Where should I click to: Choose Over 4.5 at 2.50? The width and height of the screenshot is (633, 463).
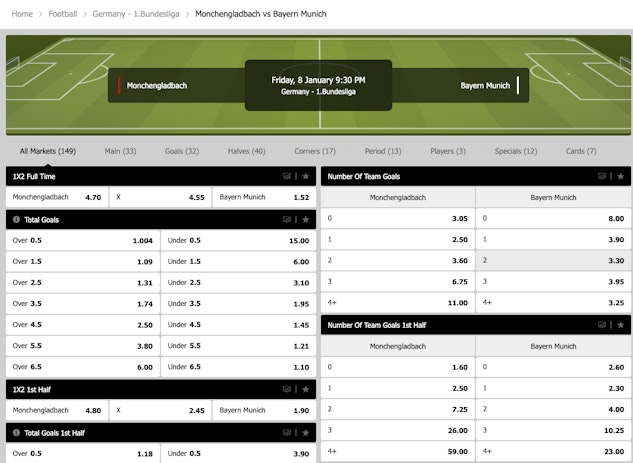click(x=83, y=325)
